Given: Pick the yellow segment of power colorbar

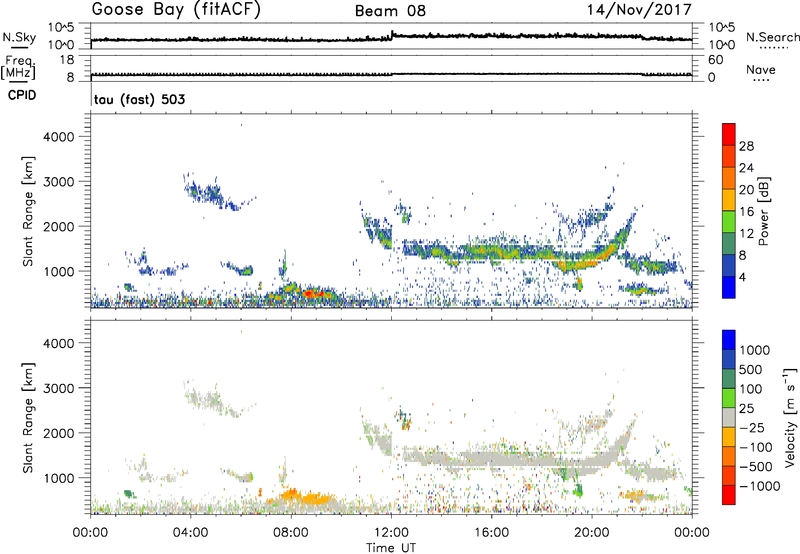Looking at the screenshot, I should coord(729,200).
